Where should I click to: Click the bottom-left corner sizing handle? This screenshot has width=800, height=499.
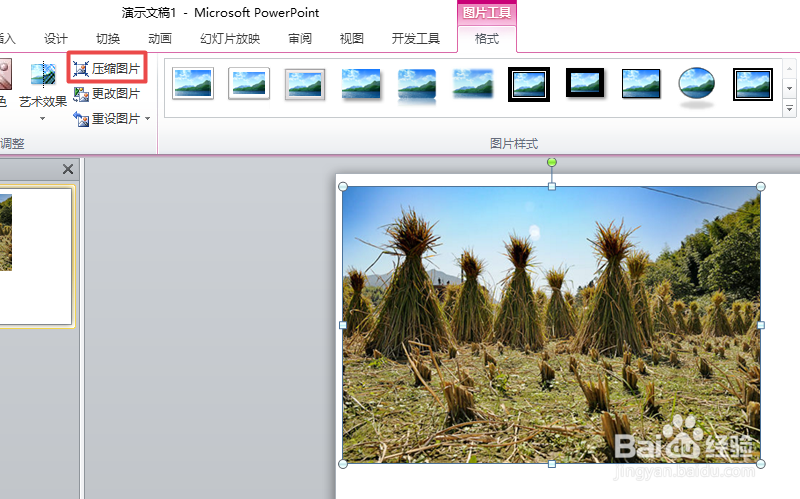[x=343, y=464]
